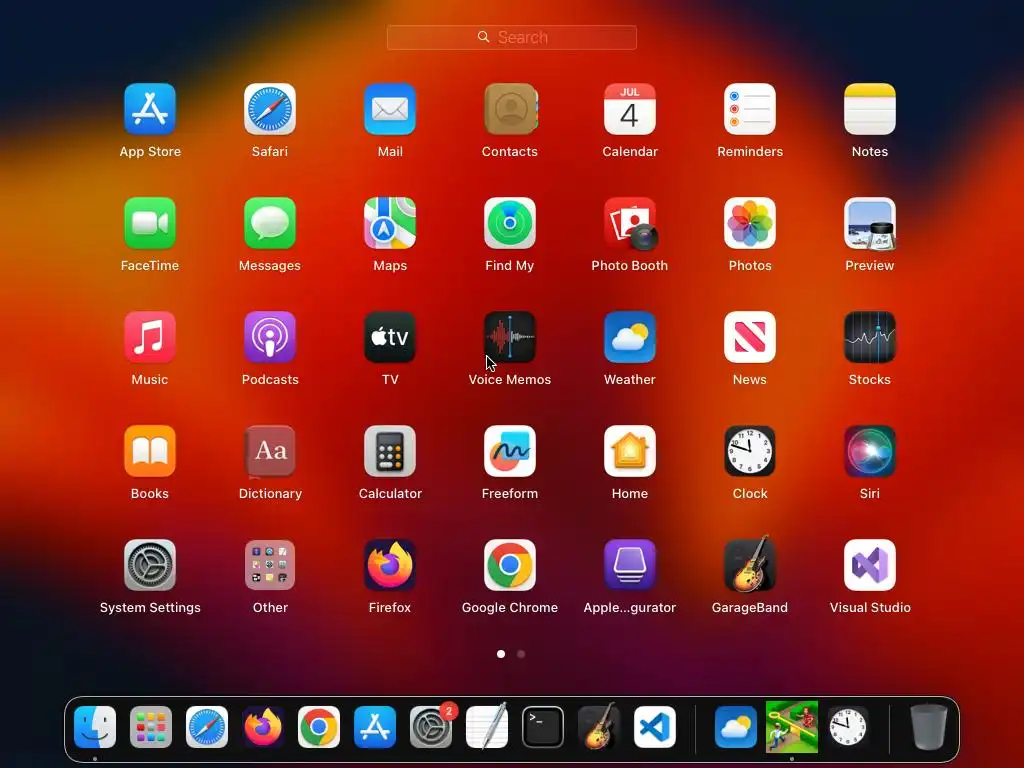Image resolution: width=1024 pixels, height=768 pixels.
Task: Open Safari from the Dock
Action: [207, 727]
